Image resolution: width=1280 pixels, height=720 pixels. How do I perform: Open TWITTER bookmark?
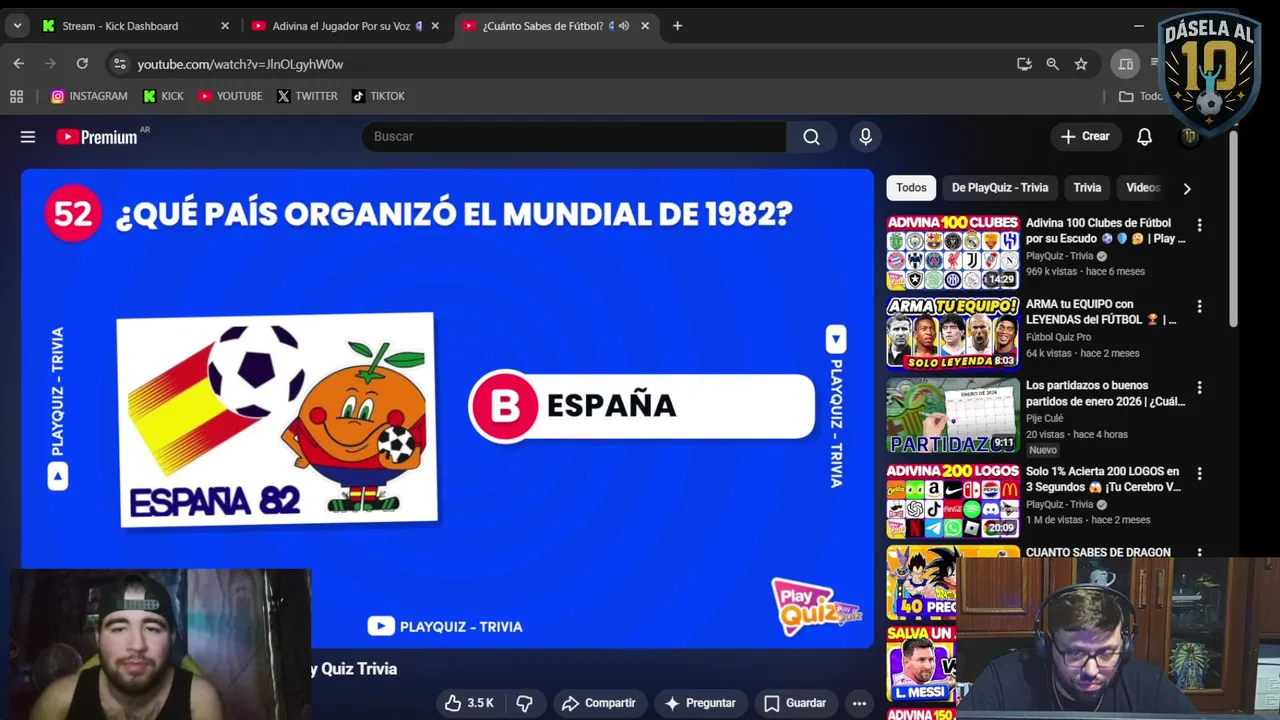coord(307,96)
